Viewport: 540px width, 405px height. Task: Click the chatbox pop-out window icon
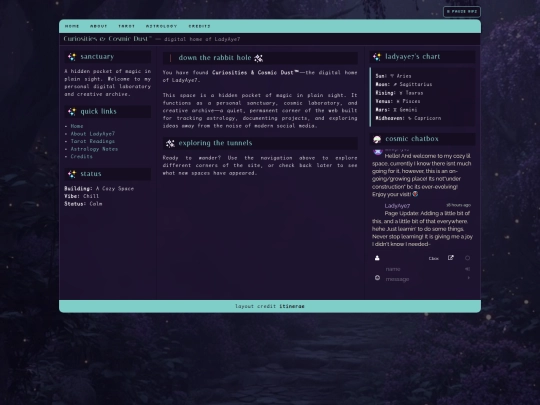point(450,258)
